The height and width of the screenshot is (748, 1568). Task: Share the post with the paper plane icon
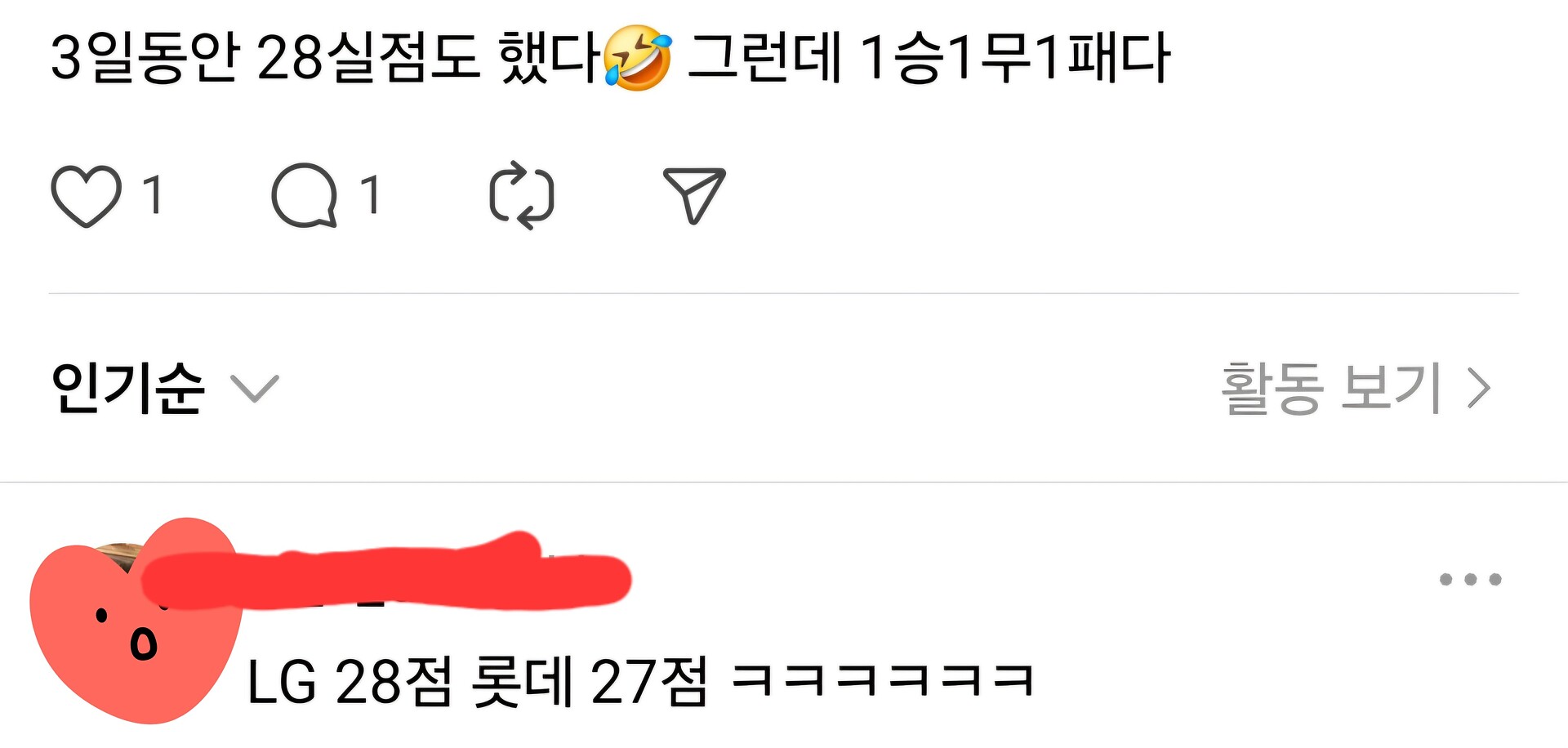click(x=694, y=196)
